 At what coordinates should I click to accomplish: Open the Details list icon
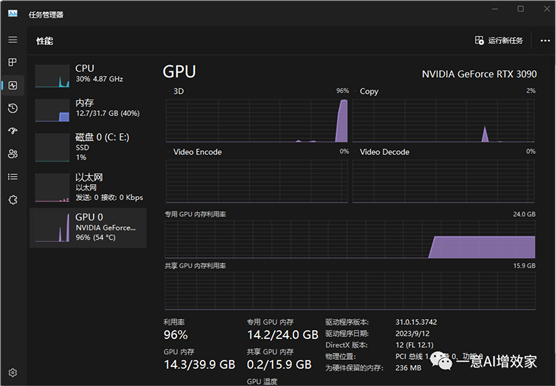pyautogui.click(x=13, y=177)
